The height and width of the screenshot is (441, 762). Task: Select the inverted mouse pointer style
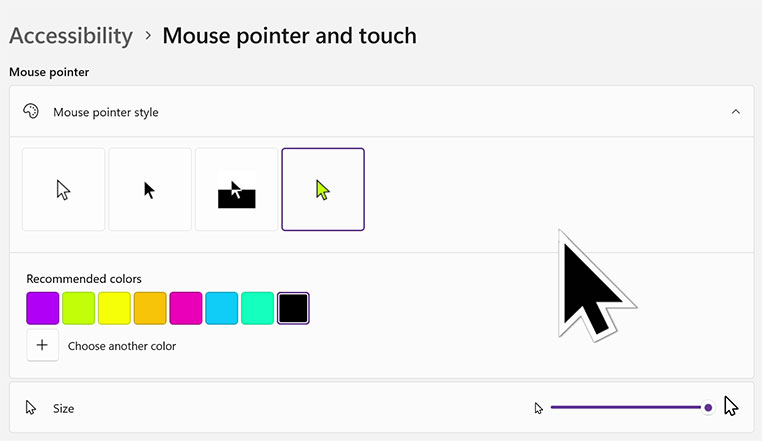click(237, 190)
